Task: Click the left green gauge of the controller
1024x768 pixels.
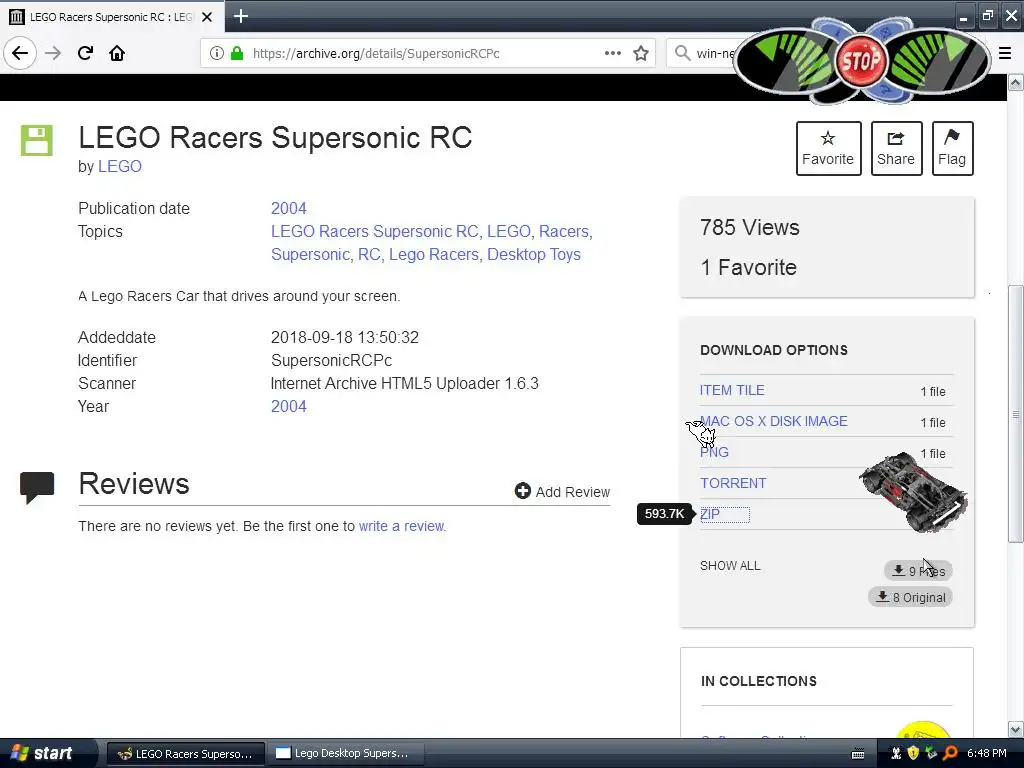Action: (787, 62)
